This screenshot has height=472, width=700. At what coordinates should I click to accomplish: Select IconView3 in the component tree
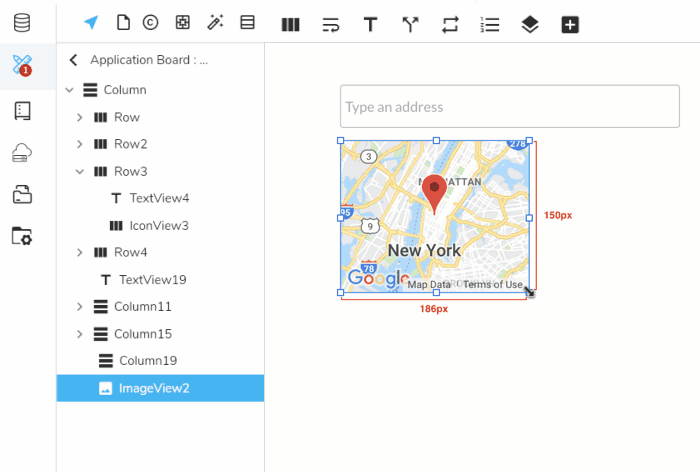click(158, 225)
